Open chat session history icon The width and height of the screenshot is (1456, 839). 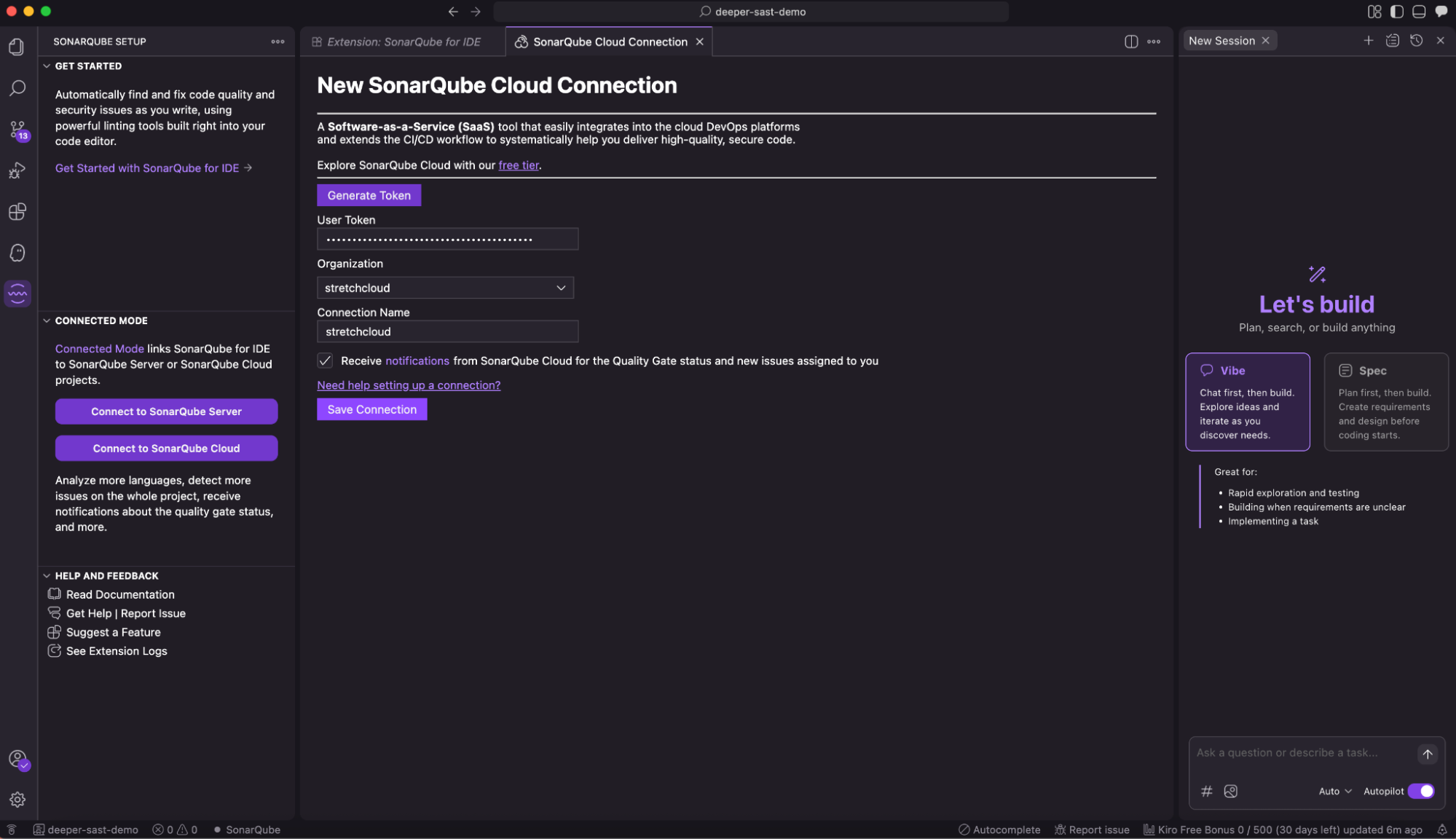[1416, 41]
